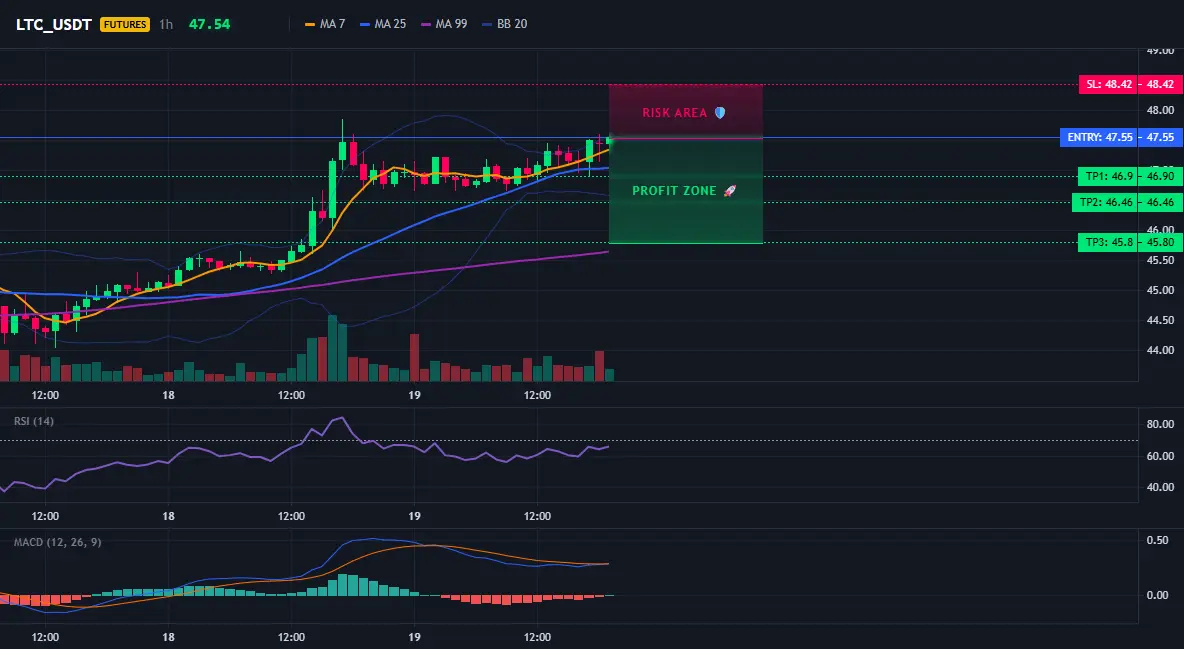
Task: Click the RISK AREA text
Action: [x=674, y=113]
